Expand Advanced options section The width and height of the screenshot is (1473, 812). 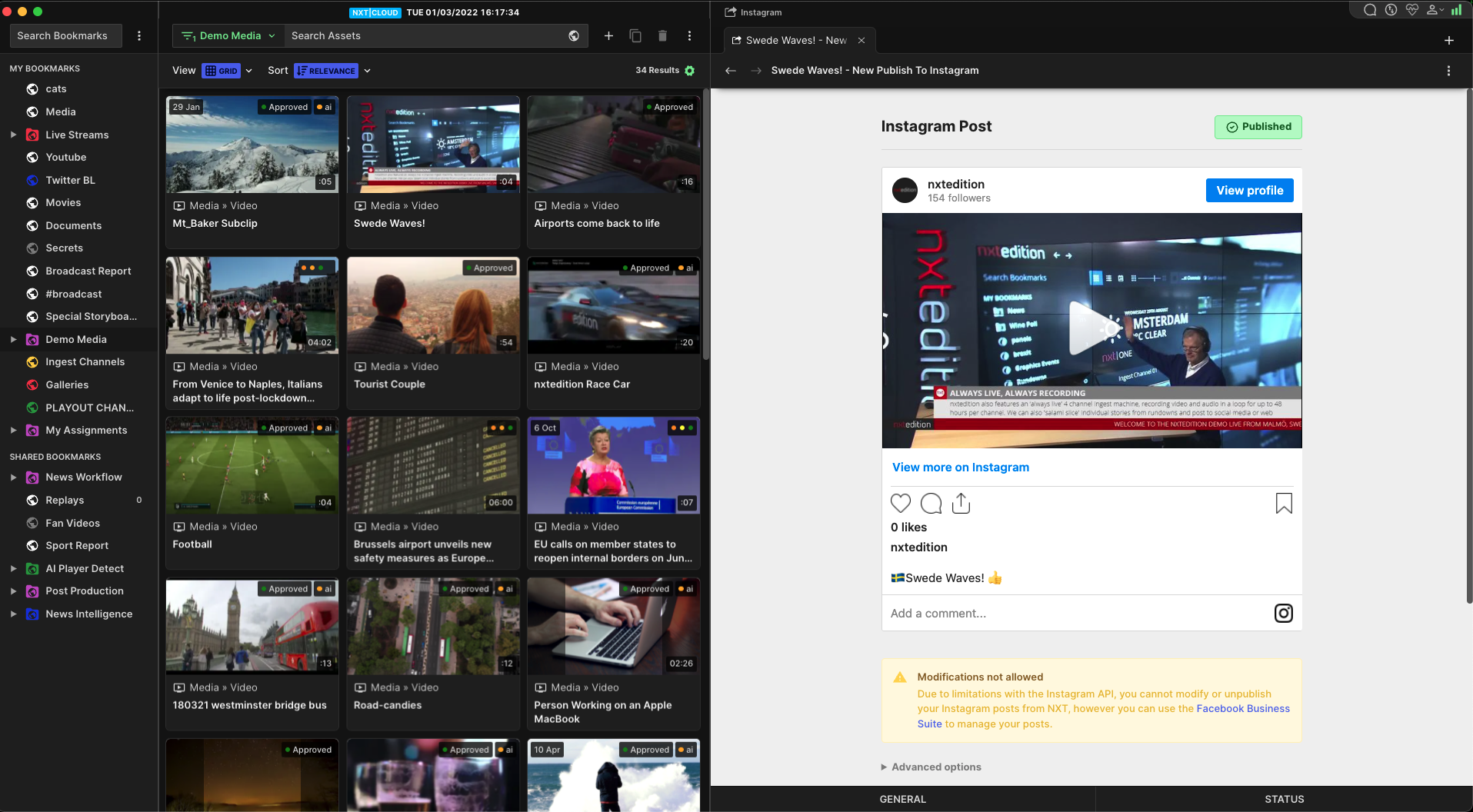[x=931, y=767]
